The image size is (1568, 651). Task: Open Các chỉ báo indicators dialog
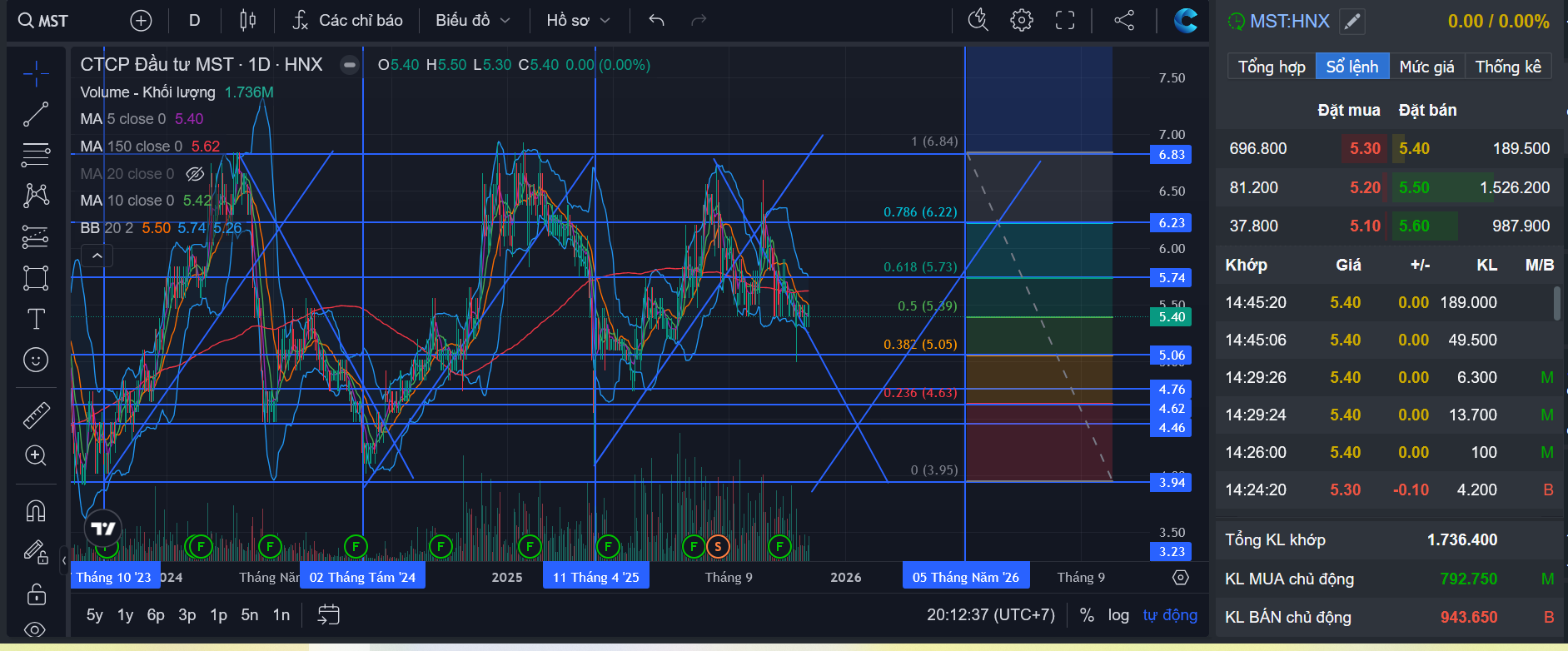(x=347, y=21)
